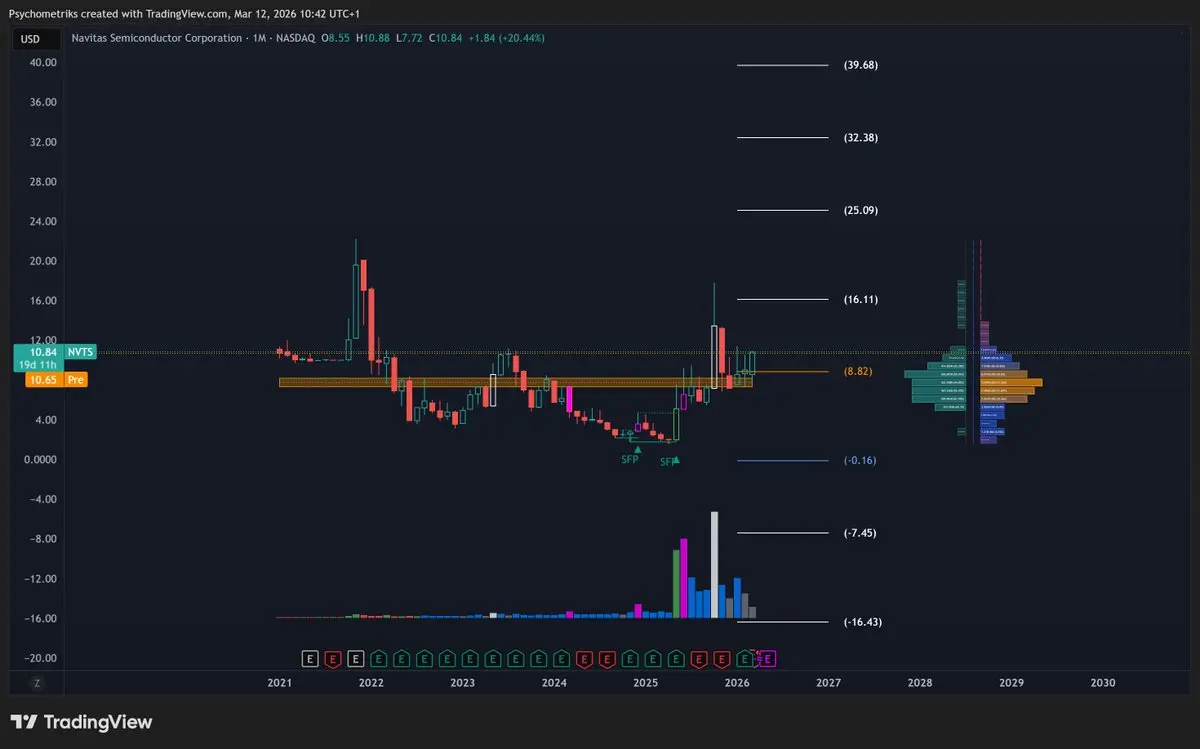Click the -20.00 price axis label
The image size is (1200, 749).
(x=40, y=658)
